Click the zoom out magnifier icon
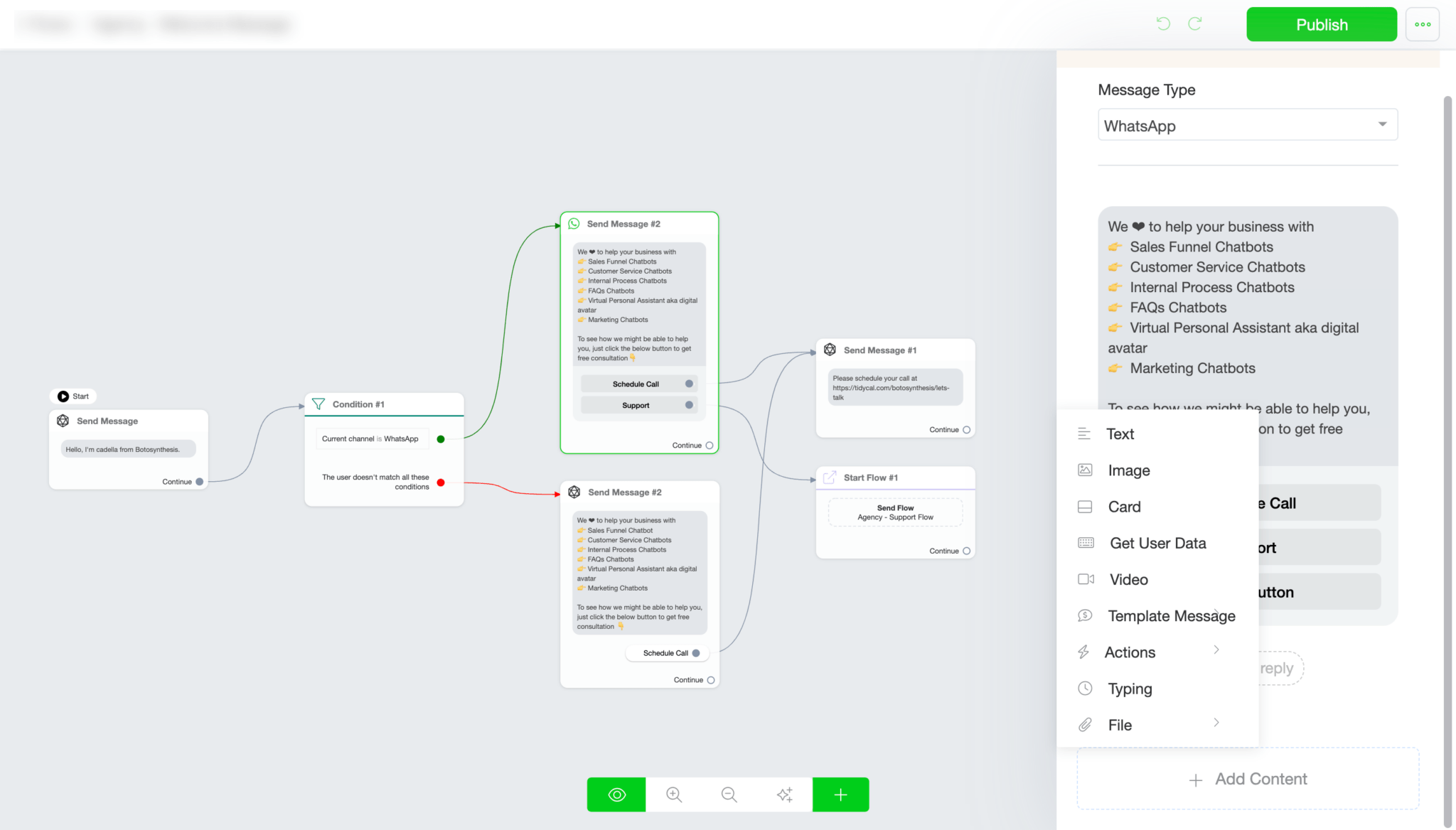 [x=729, y=794]
